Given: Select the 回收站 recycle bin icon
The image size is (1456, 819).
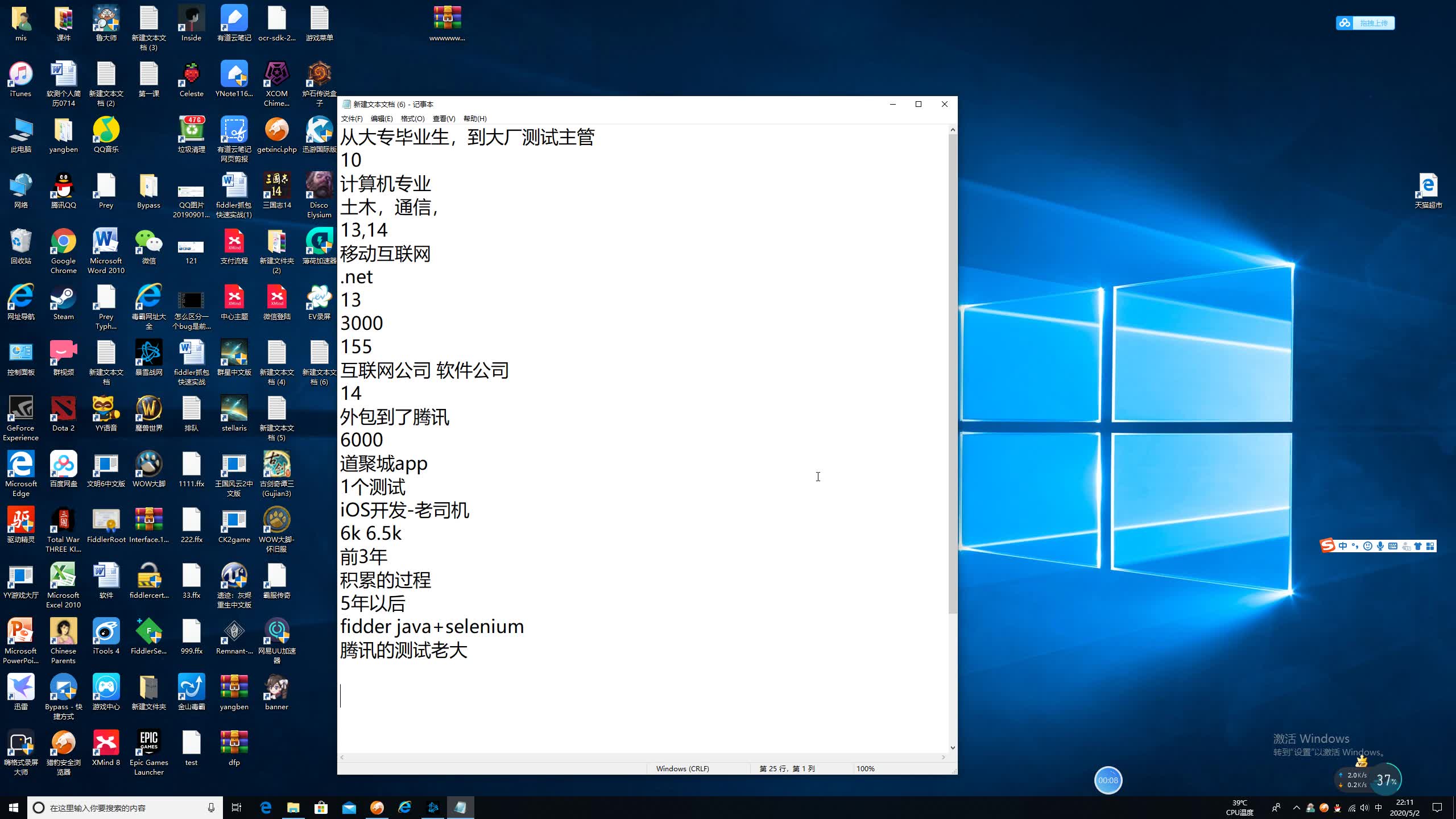Looking at the screenshot, I should click(x=21, y=247).
